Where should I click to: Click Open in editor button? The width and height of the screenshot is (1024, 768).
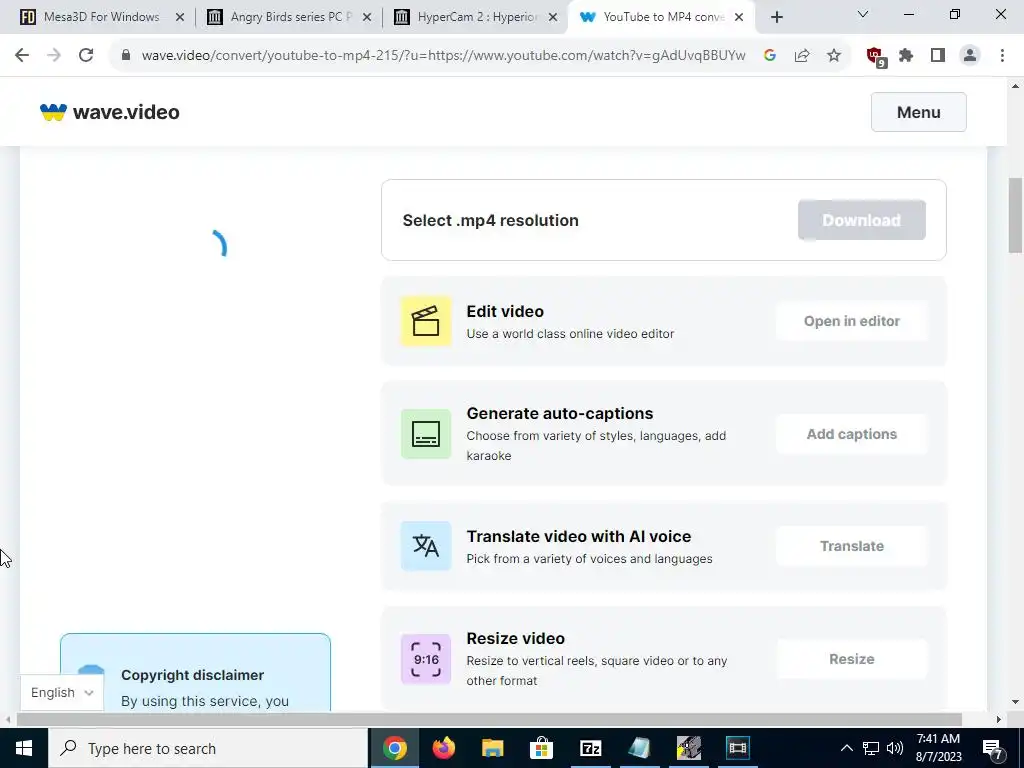point(852,321)
